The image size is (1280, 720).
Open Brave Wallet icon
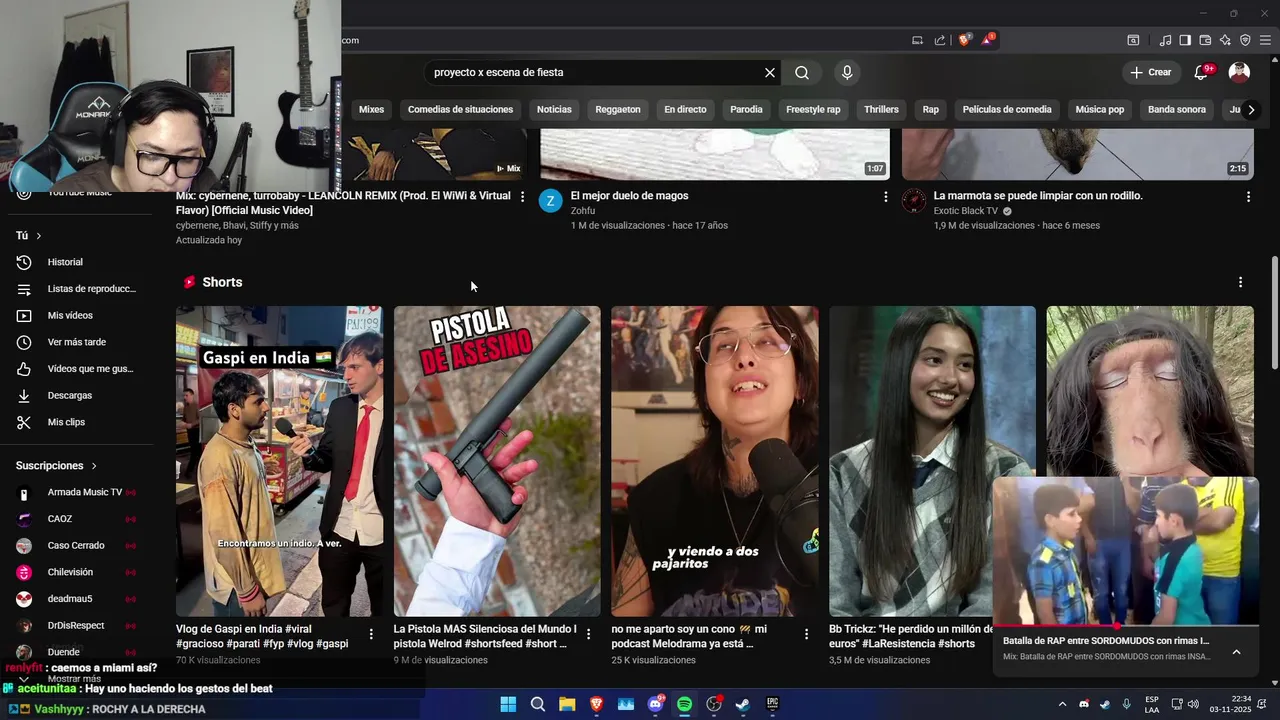tap(1205, 40)
